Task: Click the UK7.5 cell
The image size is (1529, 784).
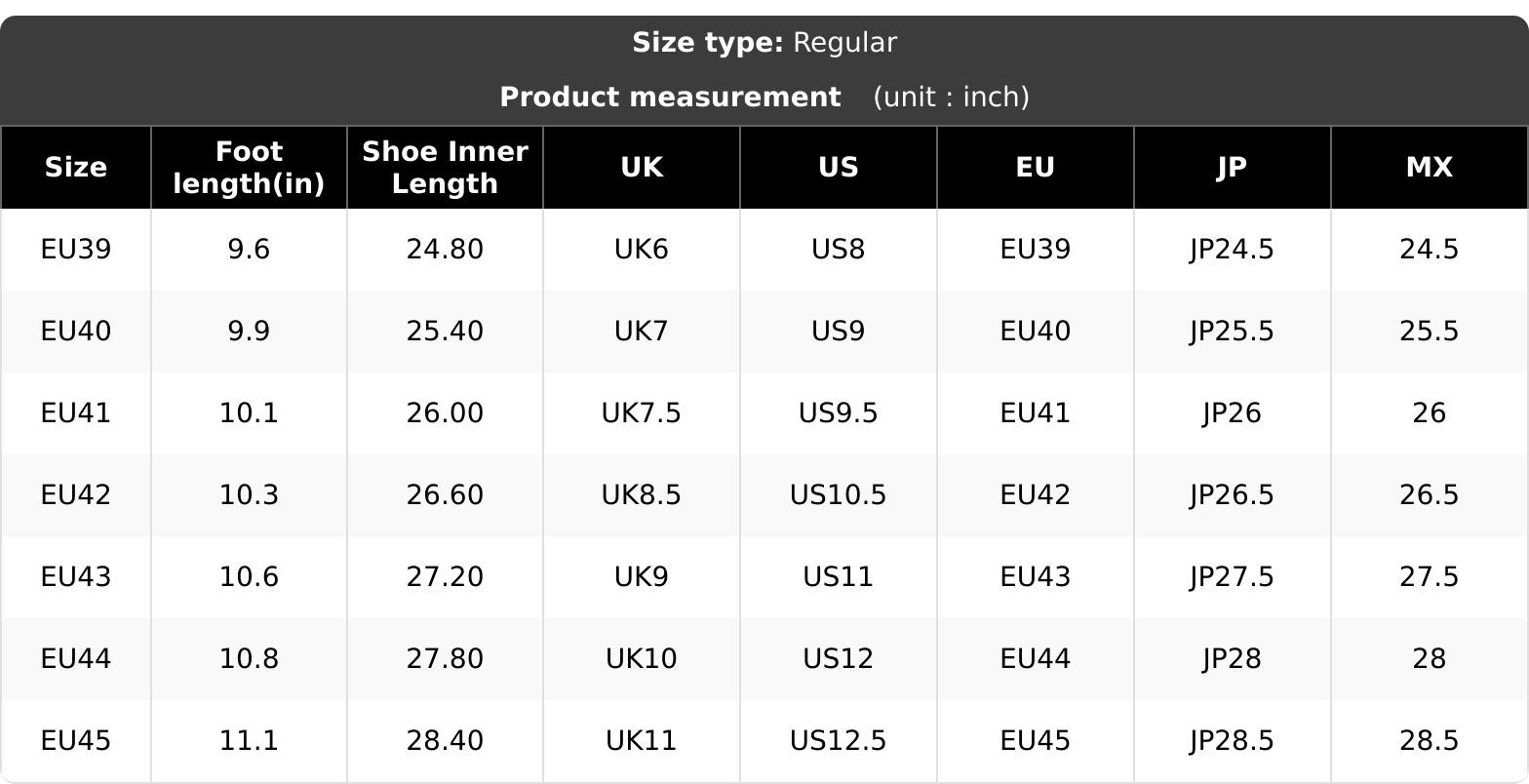Action: point(642,413)
